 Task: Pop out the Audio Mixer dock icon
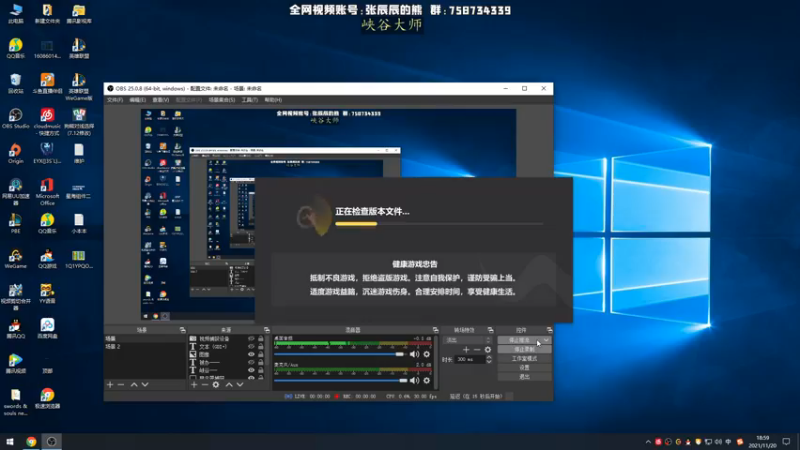click(435, 330)
